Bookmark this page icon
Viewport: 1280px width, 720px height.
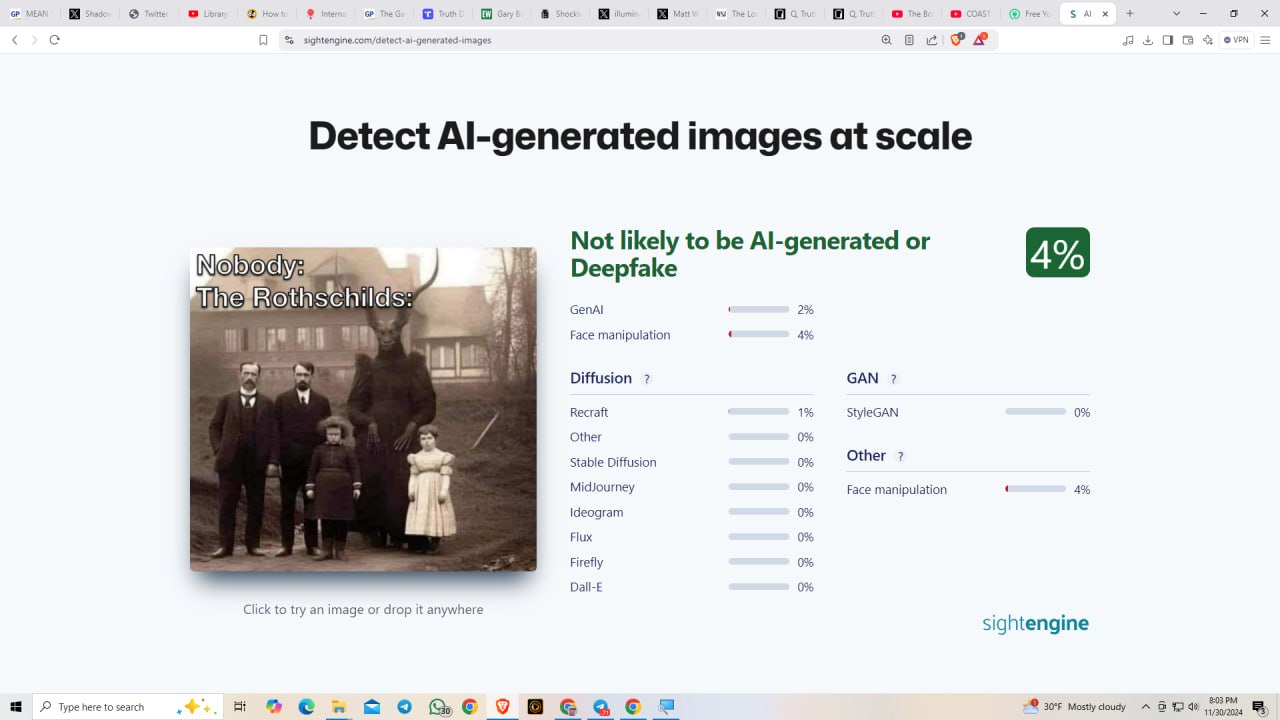point(263,40)
